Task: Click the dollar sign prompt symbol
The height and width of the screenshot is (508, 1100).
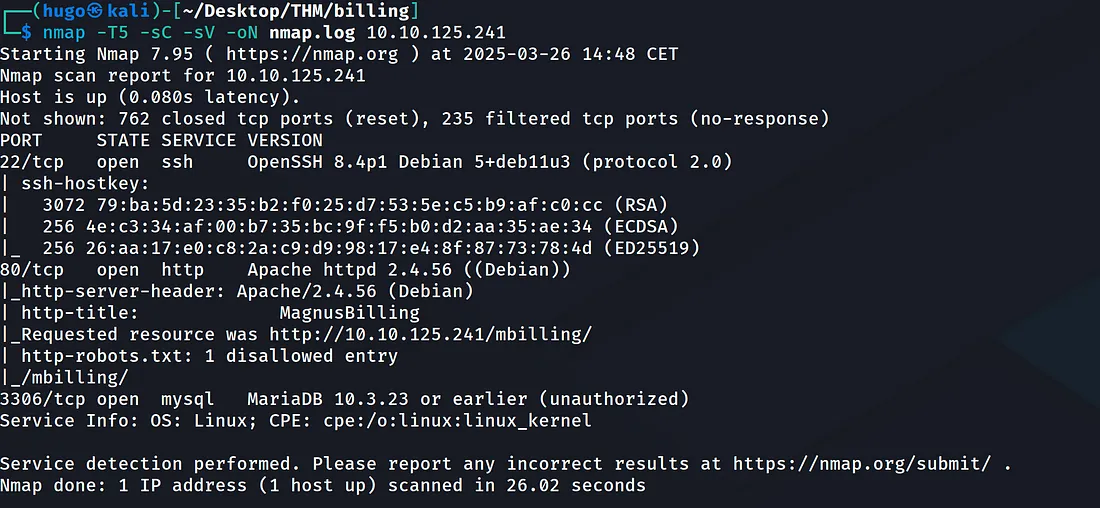Action: (x=27, y=33)
